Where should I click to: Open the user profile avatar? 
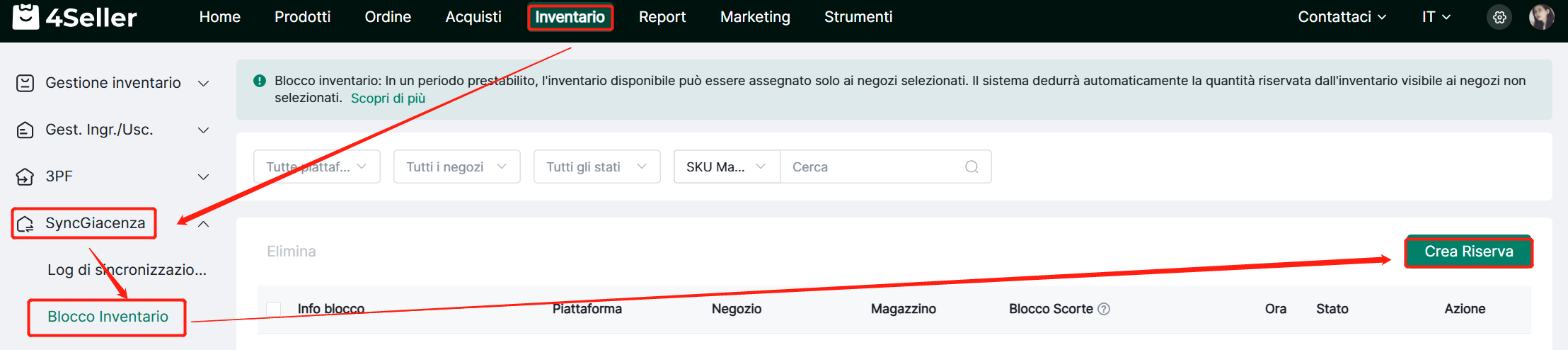[x=1541, y=17]
